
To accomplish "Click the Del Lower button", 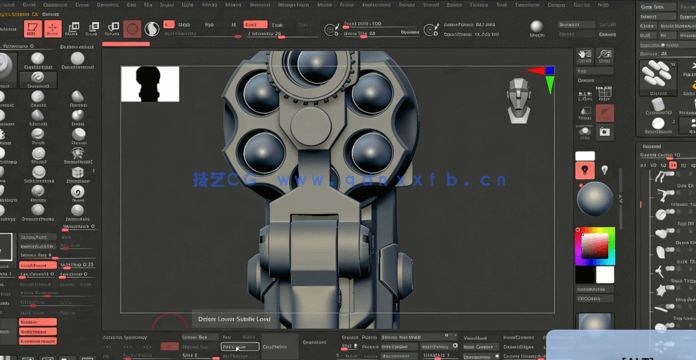I will pyautogui.click(x=240, y=347).
